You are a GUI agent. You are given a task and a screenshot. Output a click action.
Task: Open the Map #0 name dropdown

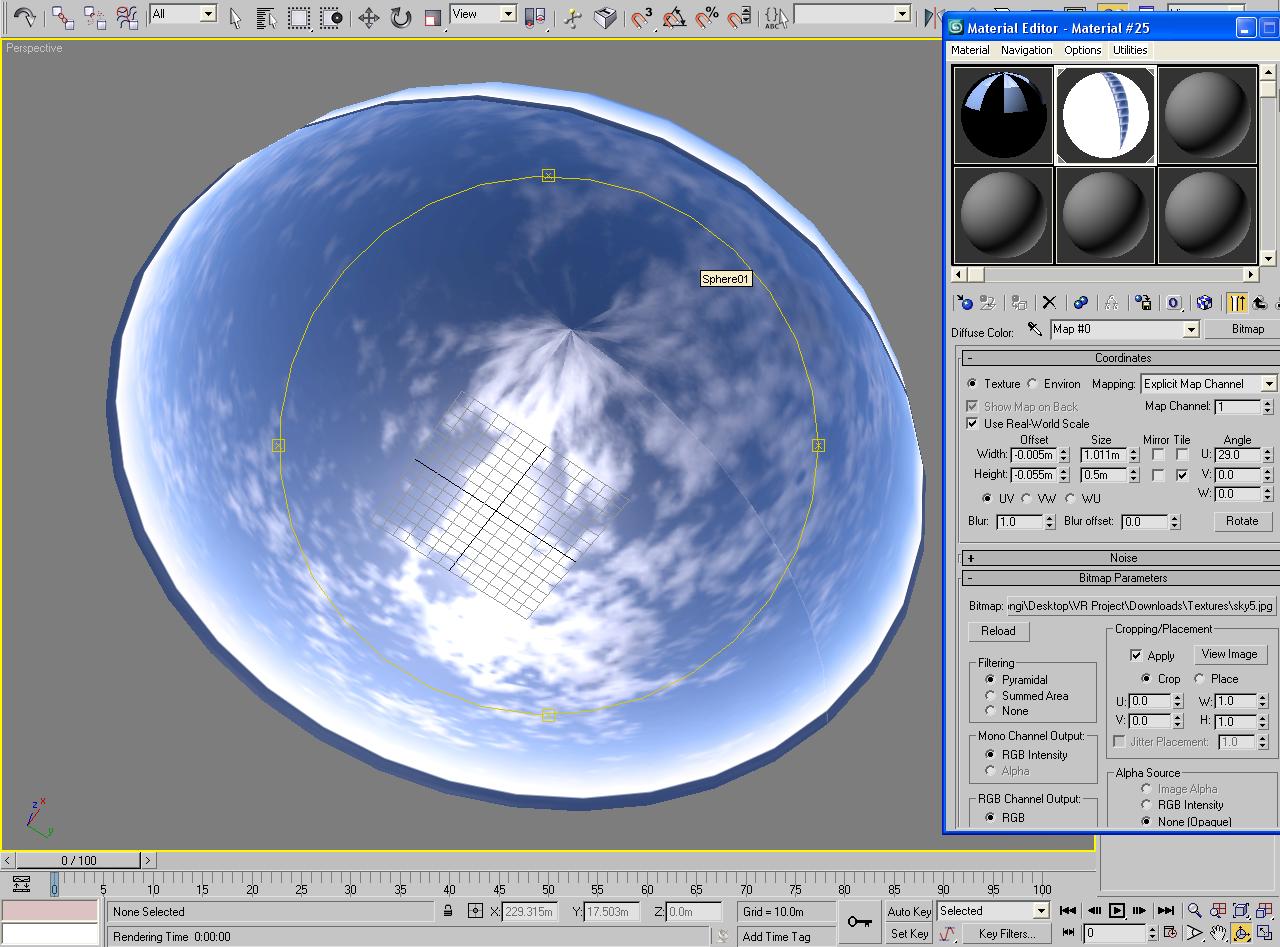(1191, 329)
